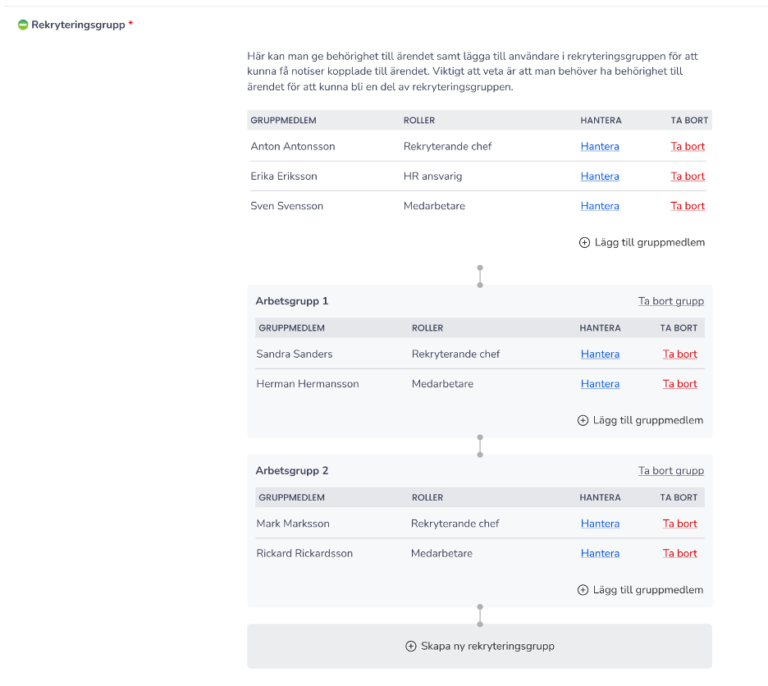Viewport: 768px width, 686px height.
Task: Collapse the Rekryteringsgrupp section with green minus icon
Action: point(23,25)
